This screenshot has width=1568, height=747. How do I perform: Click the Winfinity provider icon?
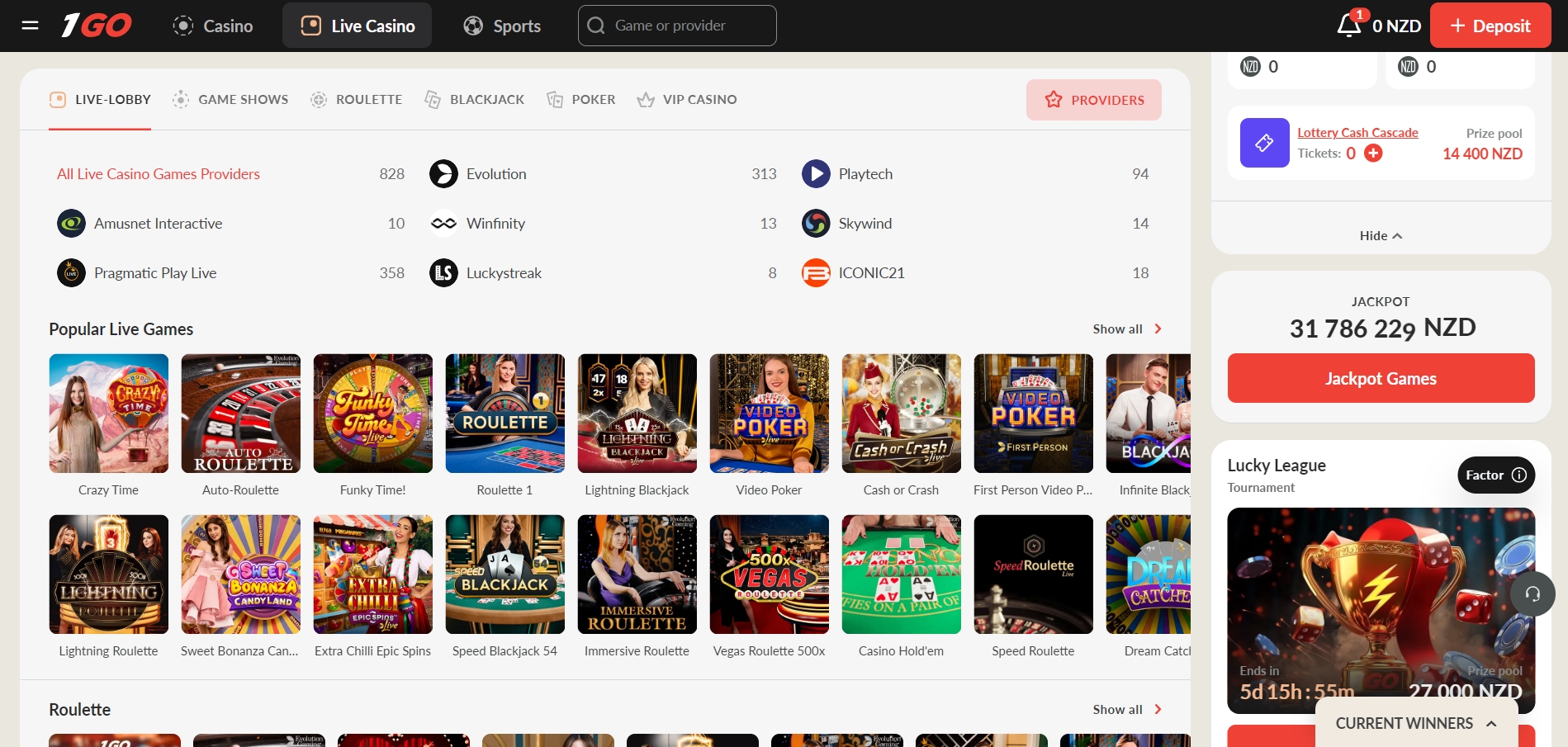443,224
